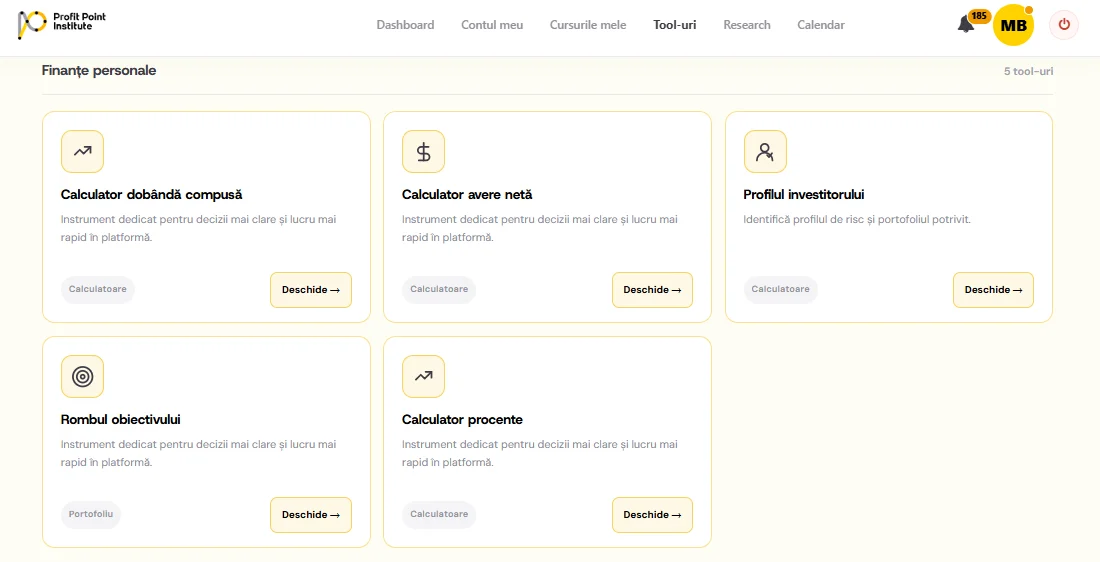Click the 5 tool-uri count label
The image size is (1100, 562).
[1028, 72]
